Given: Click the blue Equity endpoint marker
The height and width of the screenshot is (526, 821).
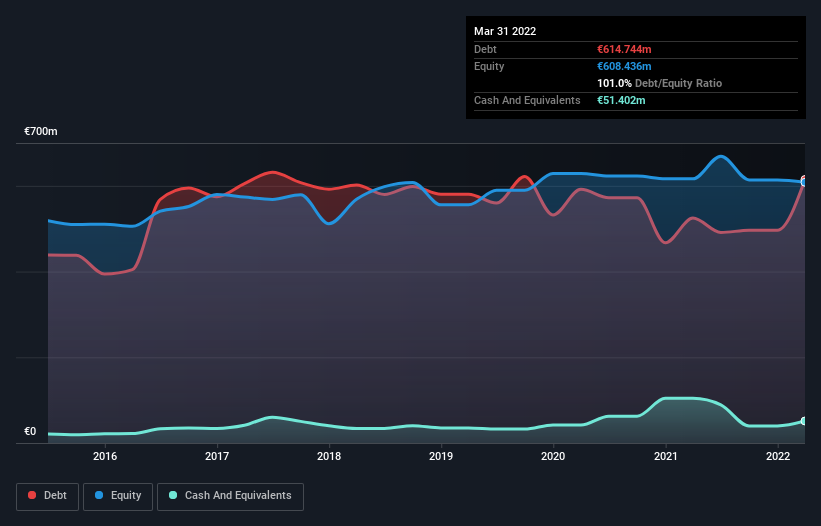Looking at the screenshot, I should 804,182.
